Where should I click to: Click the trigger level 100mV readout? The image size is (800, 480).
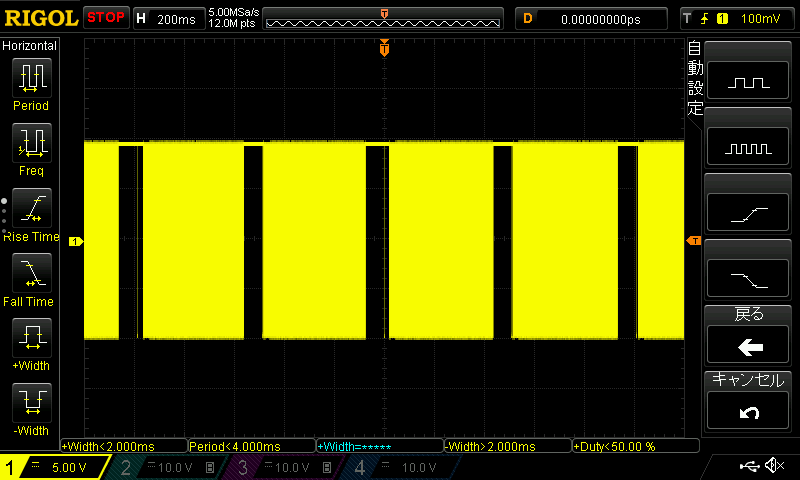click(760, 19)
